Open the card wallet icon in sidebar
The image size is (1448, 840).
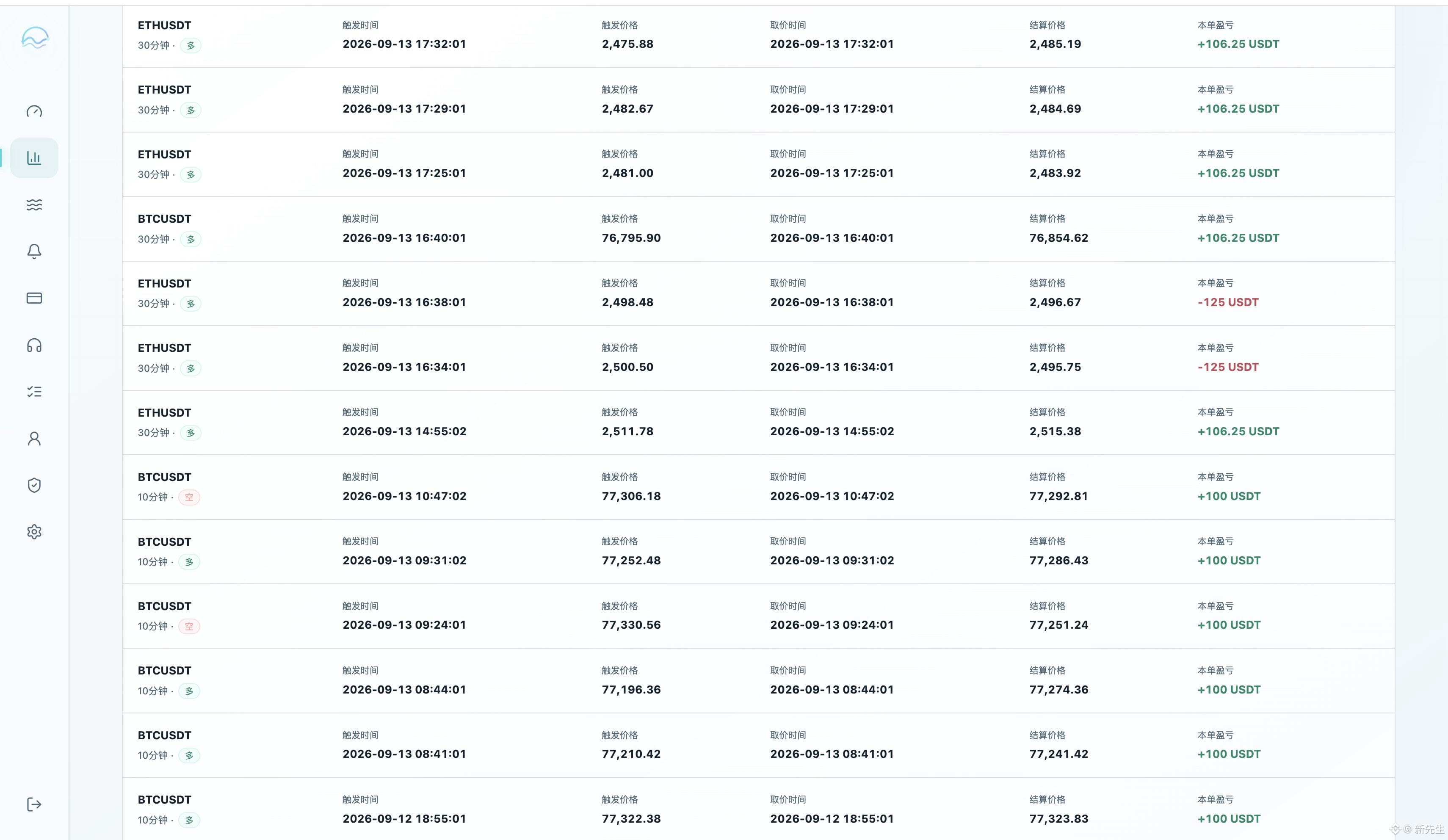point(34,298)
